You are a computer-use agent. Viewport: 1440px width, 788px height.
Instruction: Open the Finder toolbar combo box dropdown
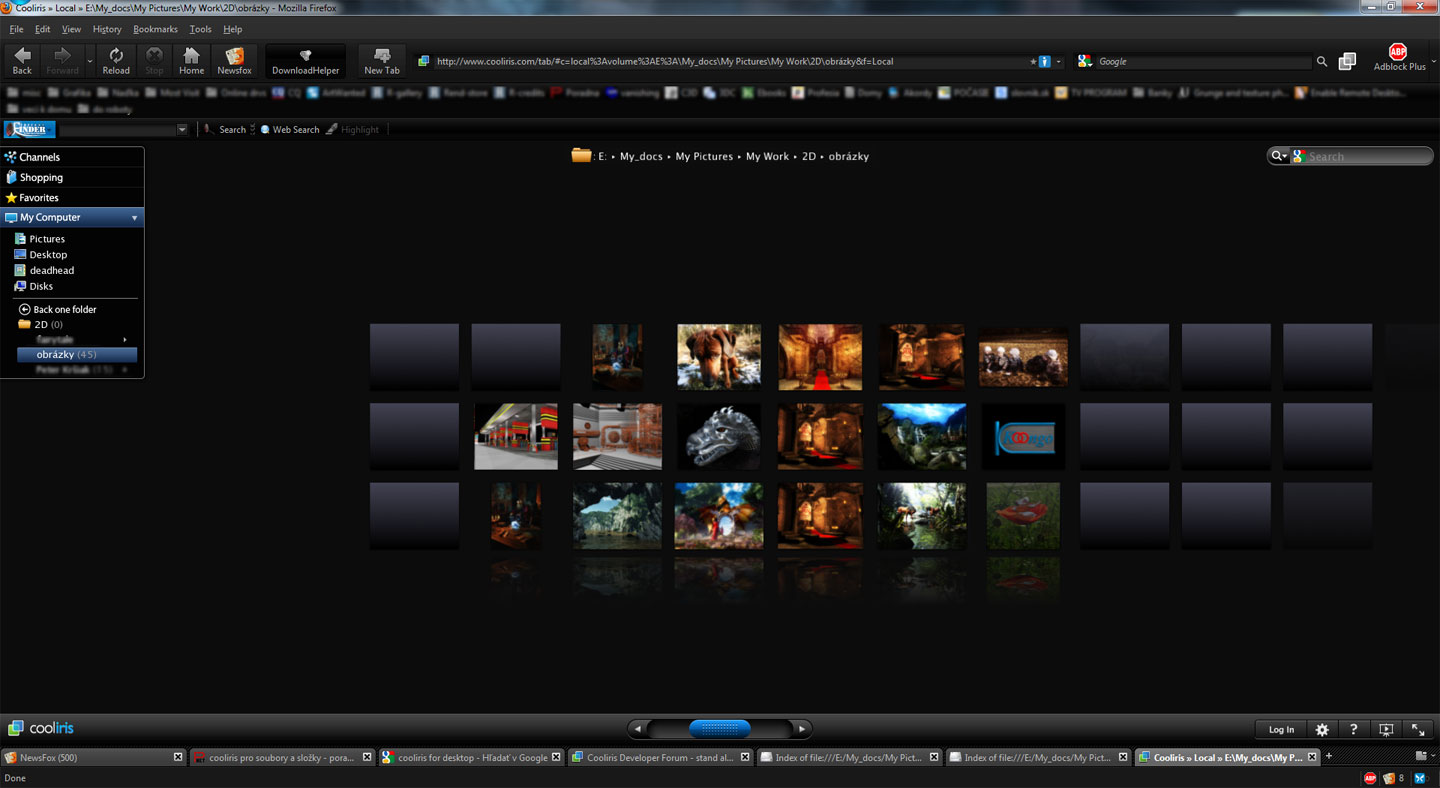(182, 130)
